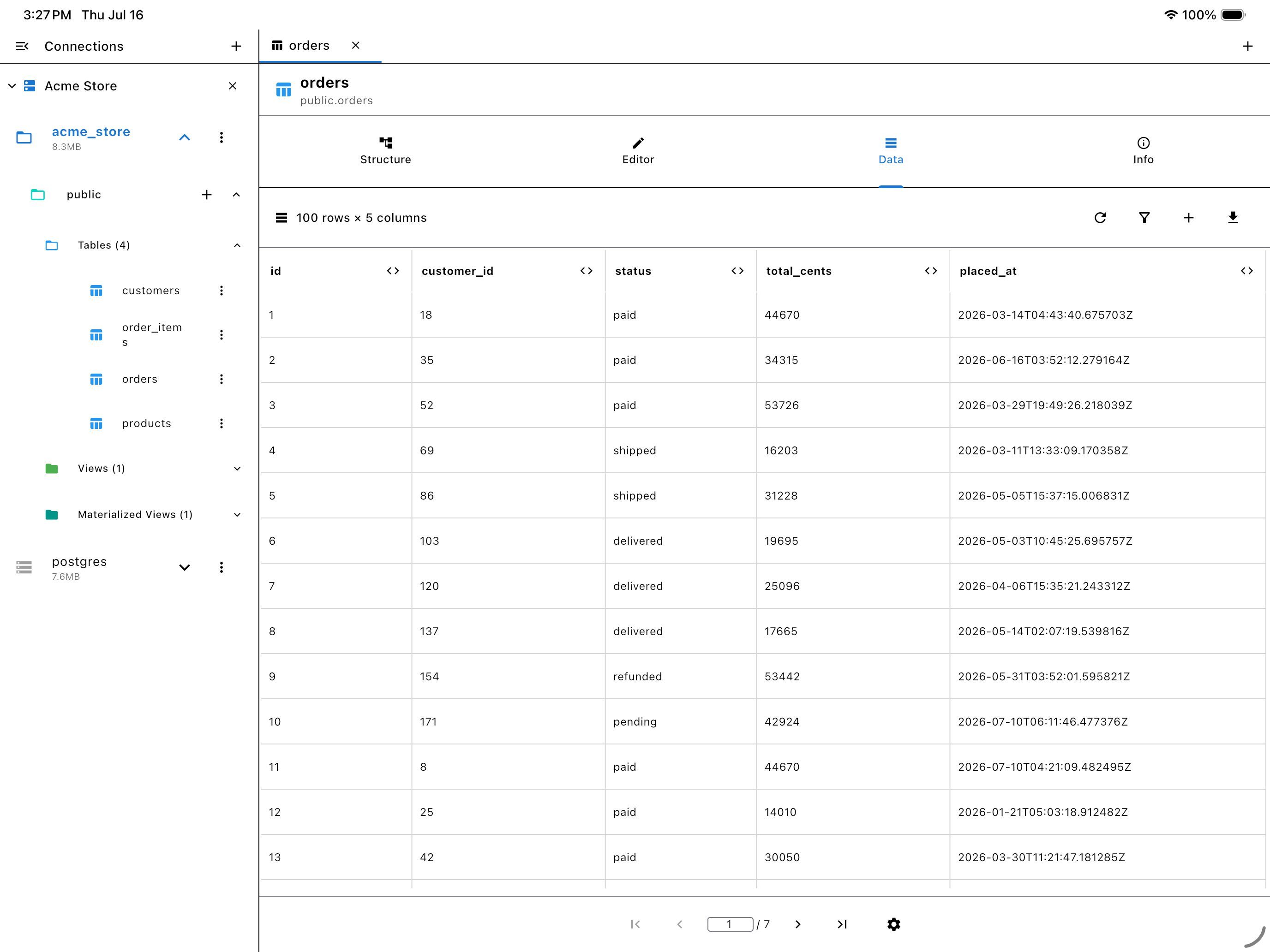Viewport: 1270px width, 952px height.
Task: Select customers table in sidebar
Action: (x=151, y=291)
